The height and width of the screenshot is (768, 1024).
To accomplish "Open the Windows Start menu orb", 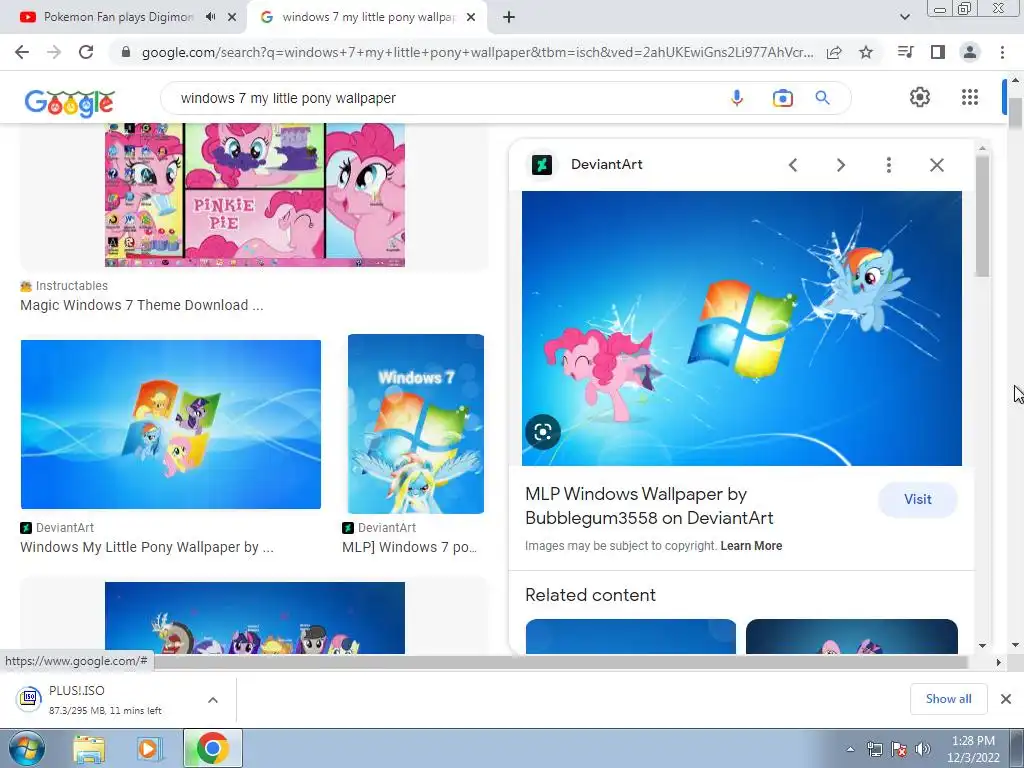I will pos(26,749).
